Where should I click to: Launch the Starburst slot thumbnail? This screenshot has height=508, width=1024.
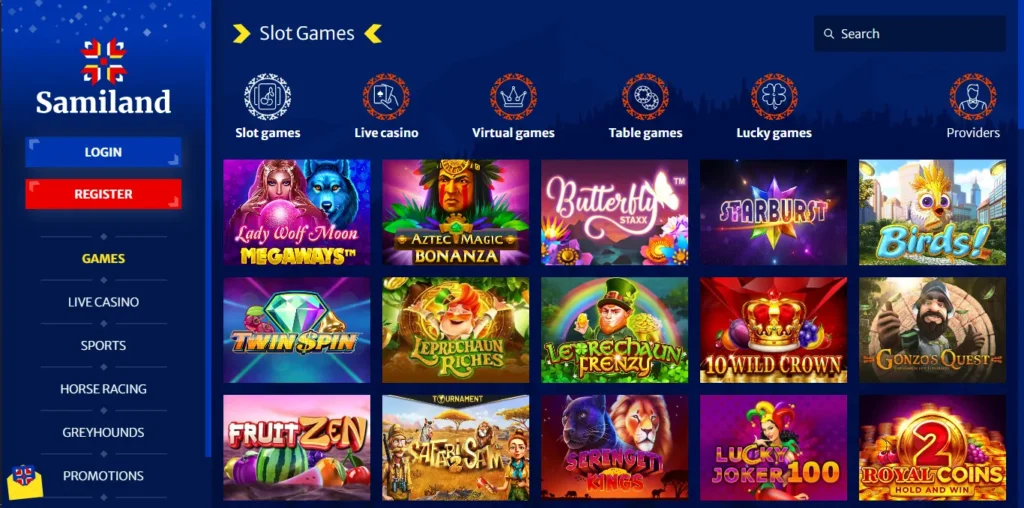pyautogui.click(x=773, y=212)
